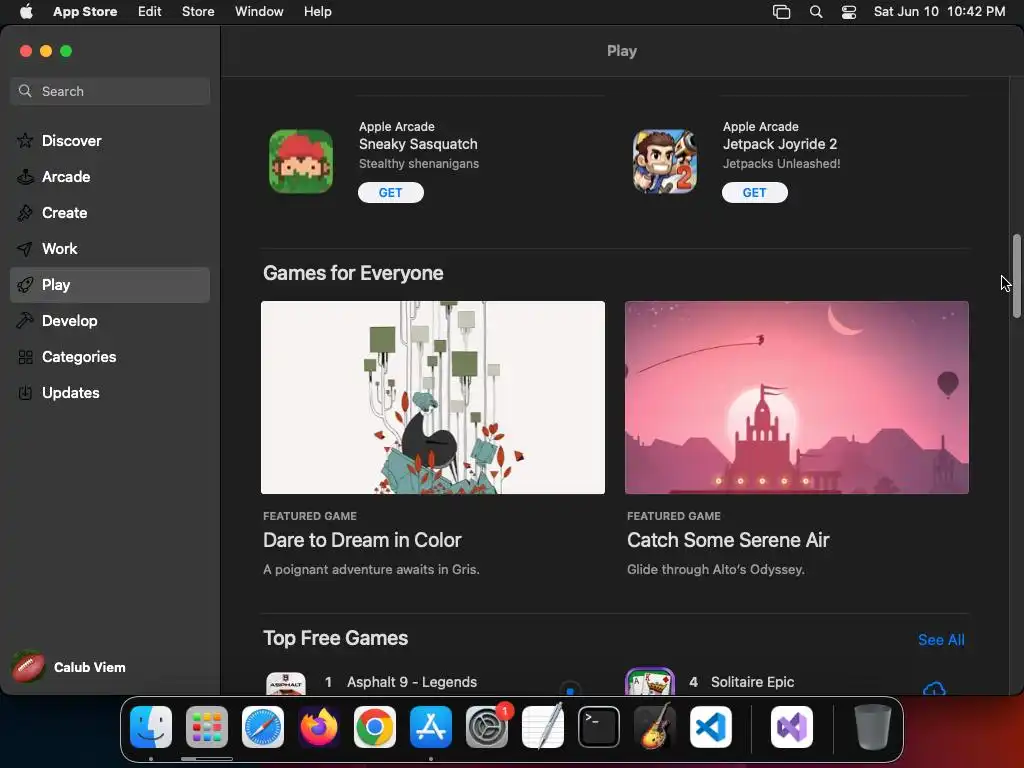
Task: Open Asphalt 9 - Legends app icon
Action: pyautogui.click(x=286, y=683)
